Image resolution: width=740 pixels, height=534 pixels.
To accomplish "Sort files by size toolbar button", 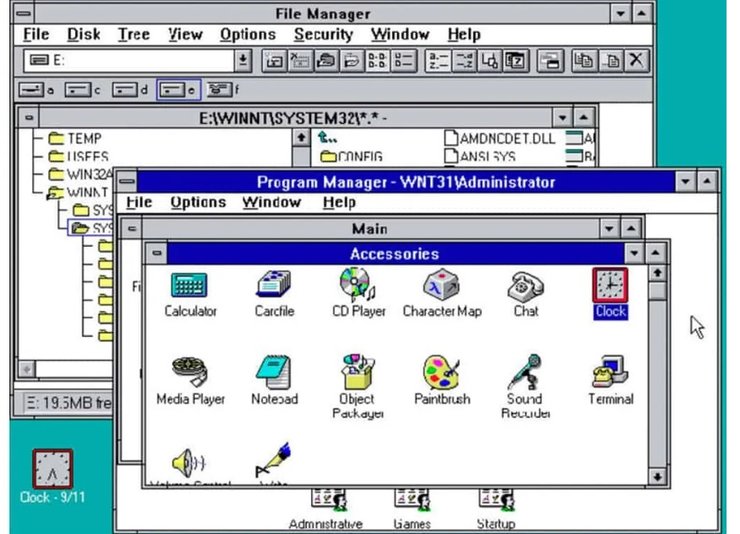I will tap(490, 61).
